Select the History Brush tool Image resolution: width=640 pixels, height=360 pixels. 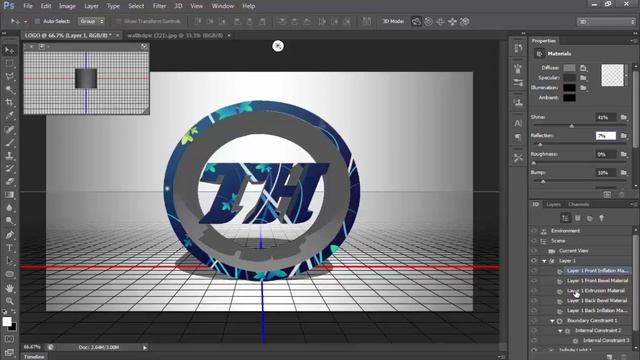tap(9, 169)
